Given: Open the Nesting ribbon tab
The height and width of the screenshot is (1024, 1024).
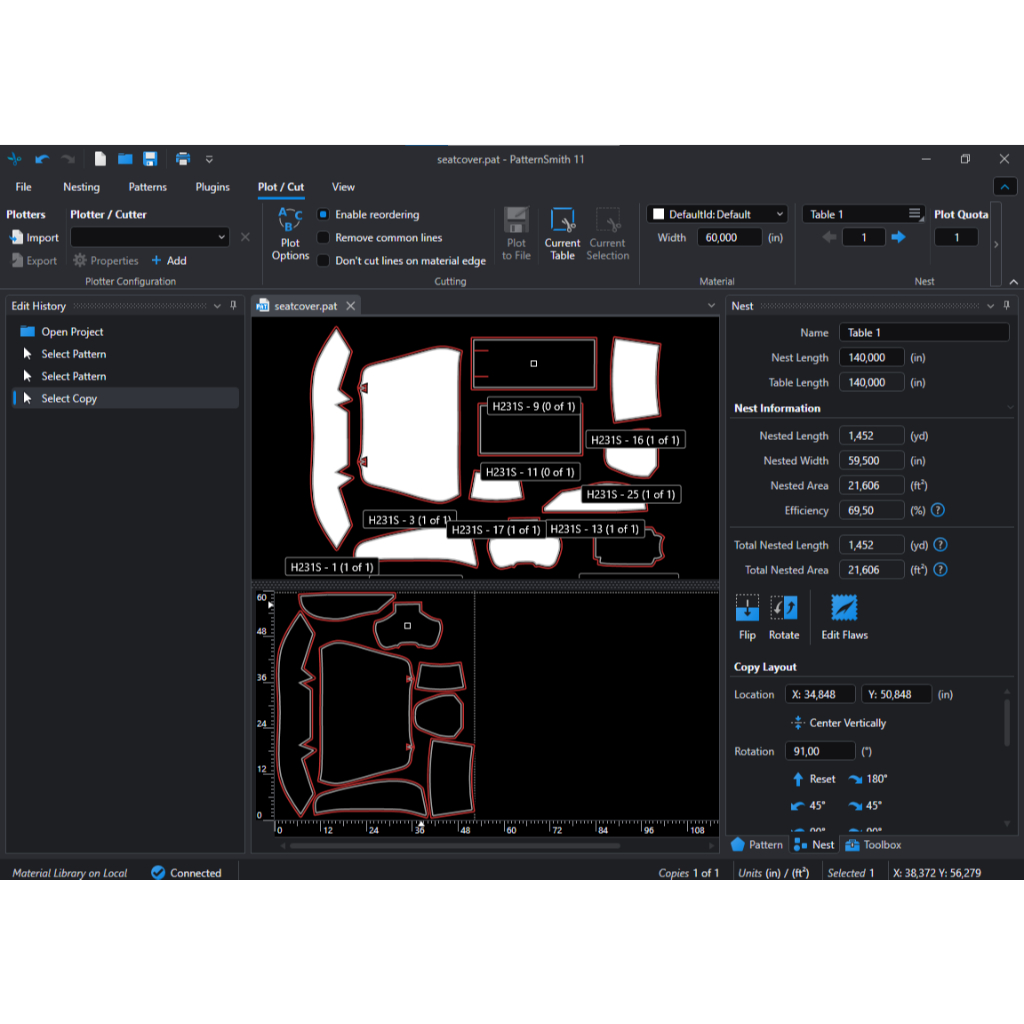Looking at the screenshot, I should pyautogui.click(x=81, y=187).
